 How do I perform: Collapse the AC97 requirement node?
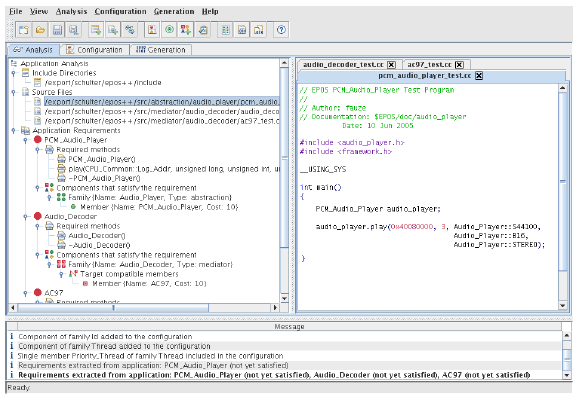(x=25, y=293)
